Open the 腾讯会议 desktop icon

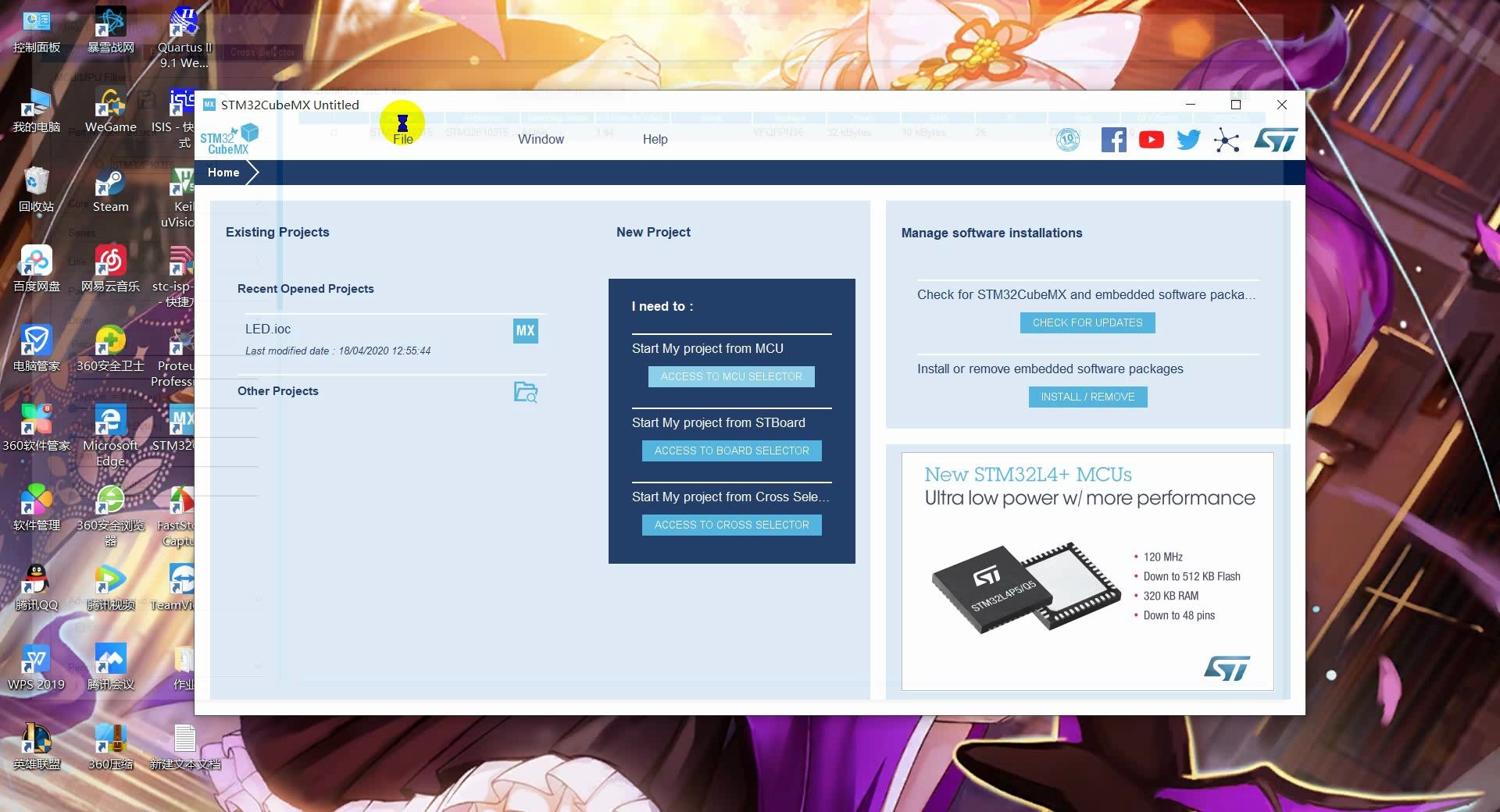point(110,668)
